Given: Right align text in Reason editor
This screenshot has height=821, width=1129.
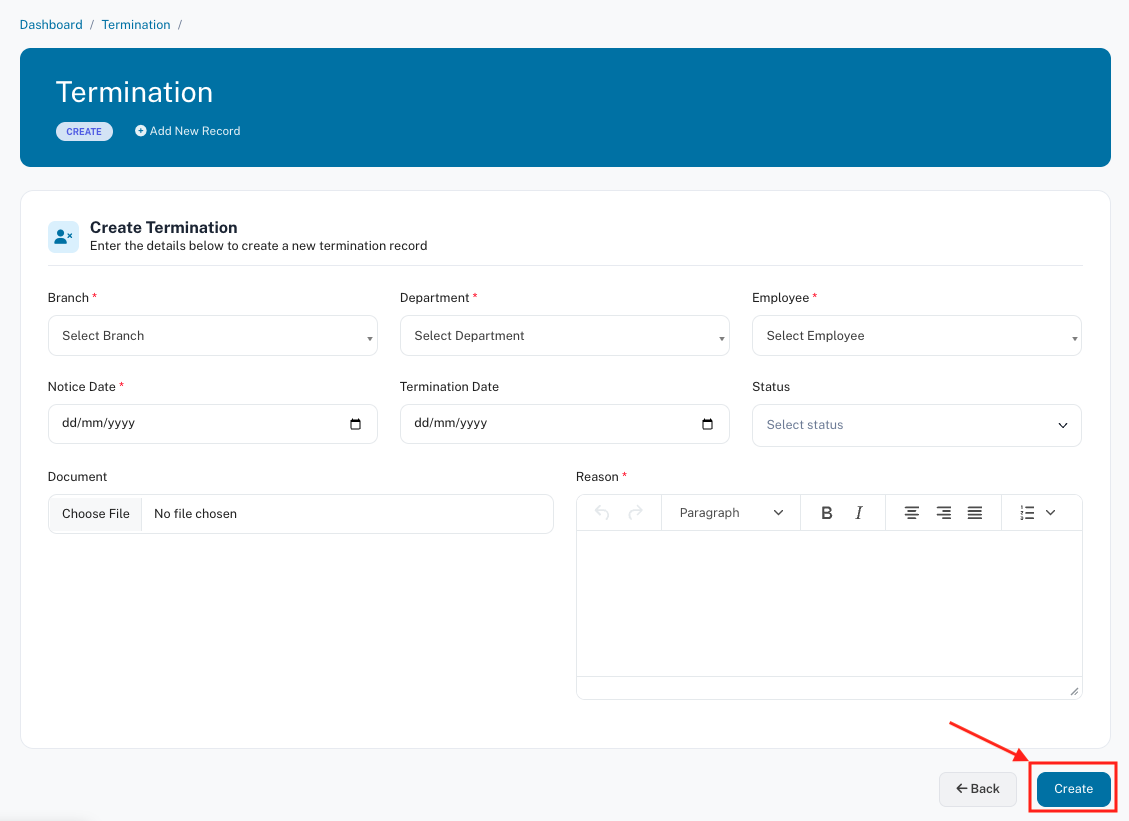Looking at the screenshot, I should pos(943,513).
